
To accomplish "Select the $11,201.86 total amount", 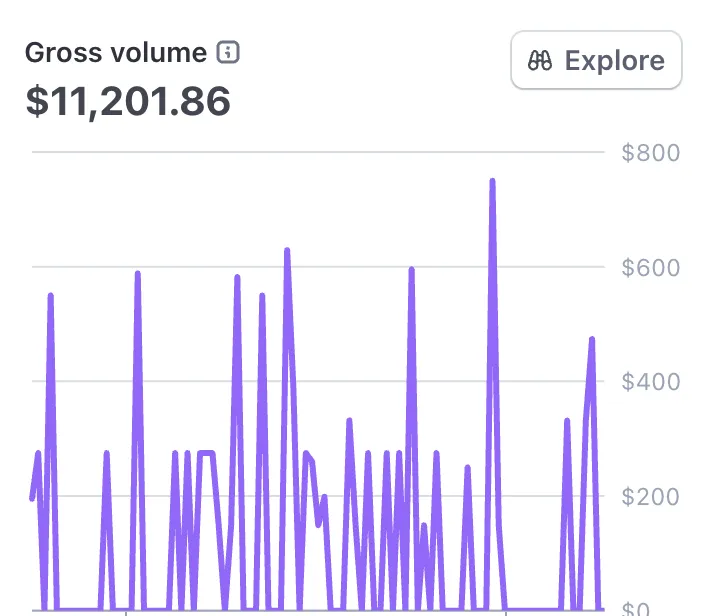I will pos(128,101).
